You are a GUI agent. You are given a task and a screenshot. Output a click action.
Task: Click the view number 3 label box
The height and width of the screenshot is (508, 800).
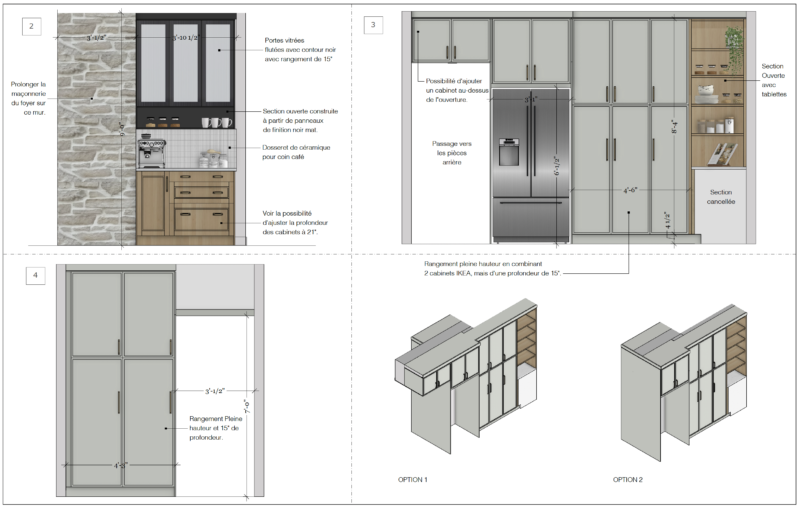373,24
